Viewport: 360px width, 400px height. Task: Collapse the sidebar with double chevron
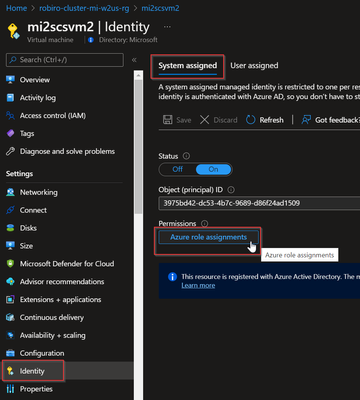[134, 60]
